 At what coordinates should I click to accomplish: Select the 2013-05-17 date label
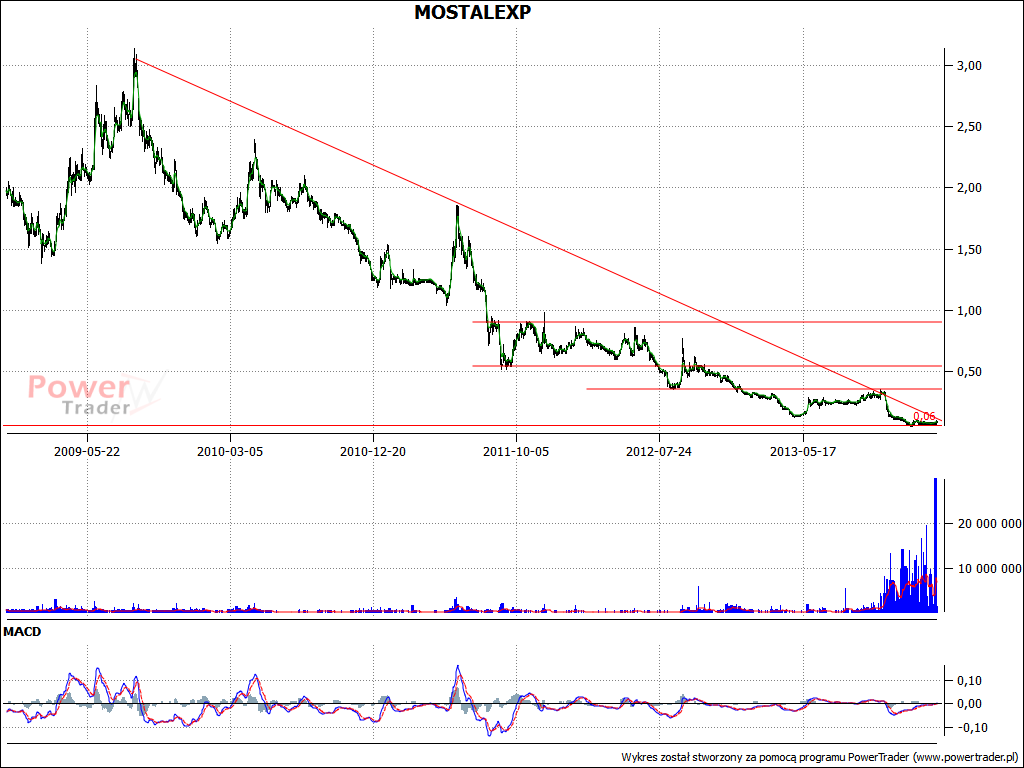(x=803, y=451)
